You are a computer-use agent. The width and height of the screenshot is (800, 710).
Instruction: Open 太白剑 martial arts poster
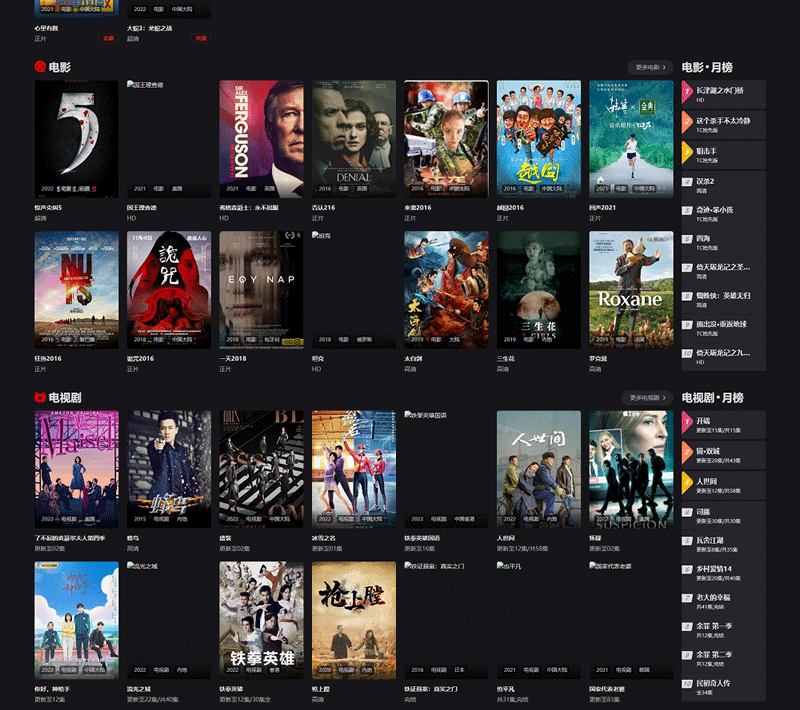pos(446,290)
